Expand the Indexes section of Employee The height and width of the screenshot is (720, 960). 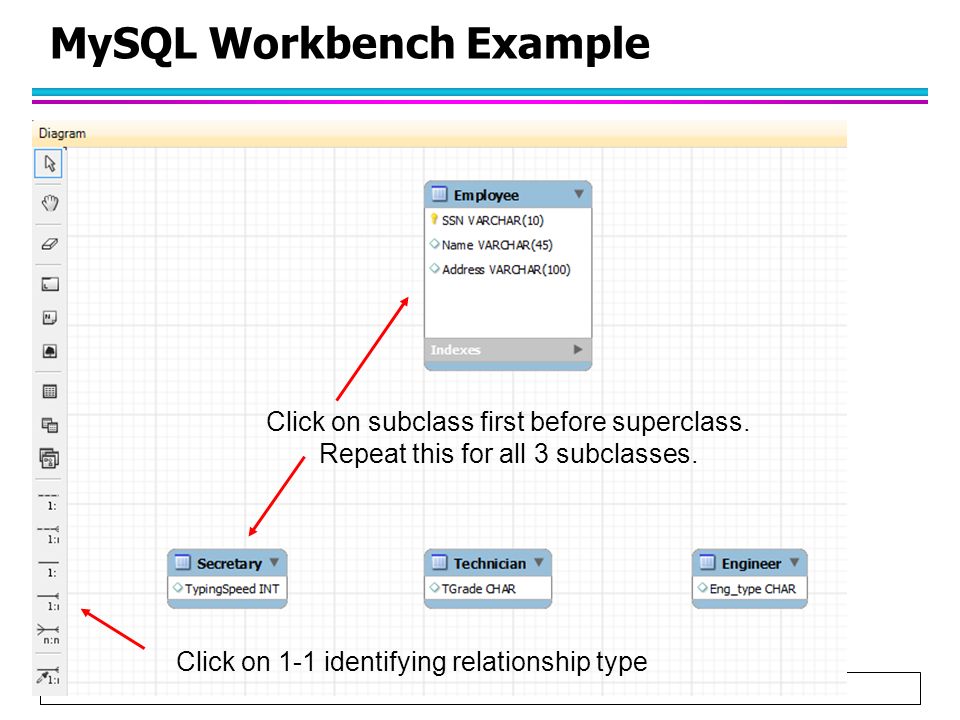click(x=578, y=350)
